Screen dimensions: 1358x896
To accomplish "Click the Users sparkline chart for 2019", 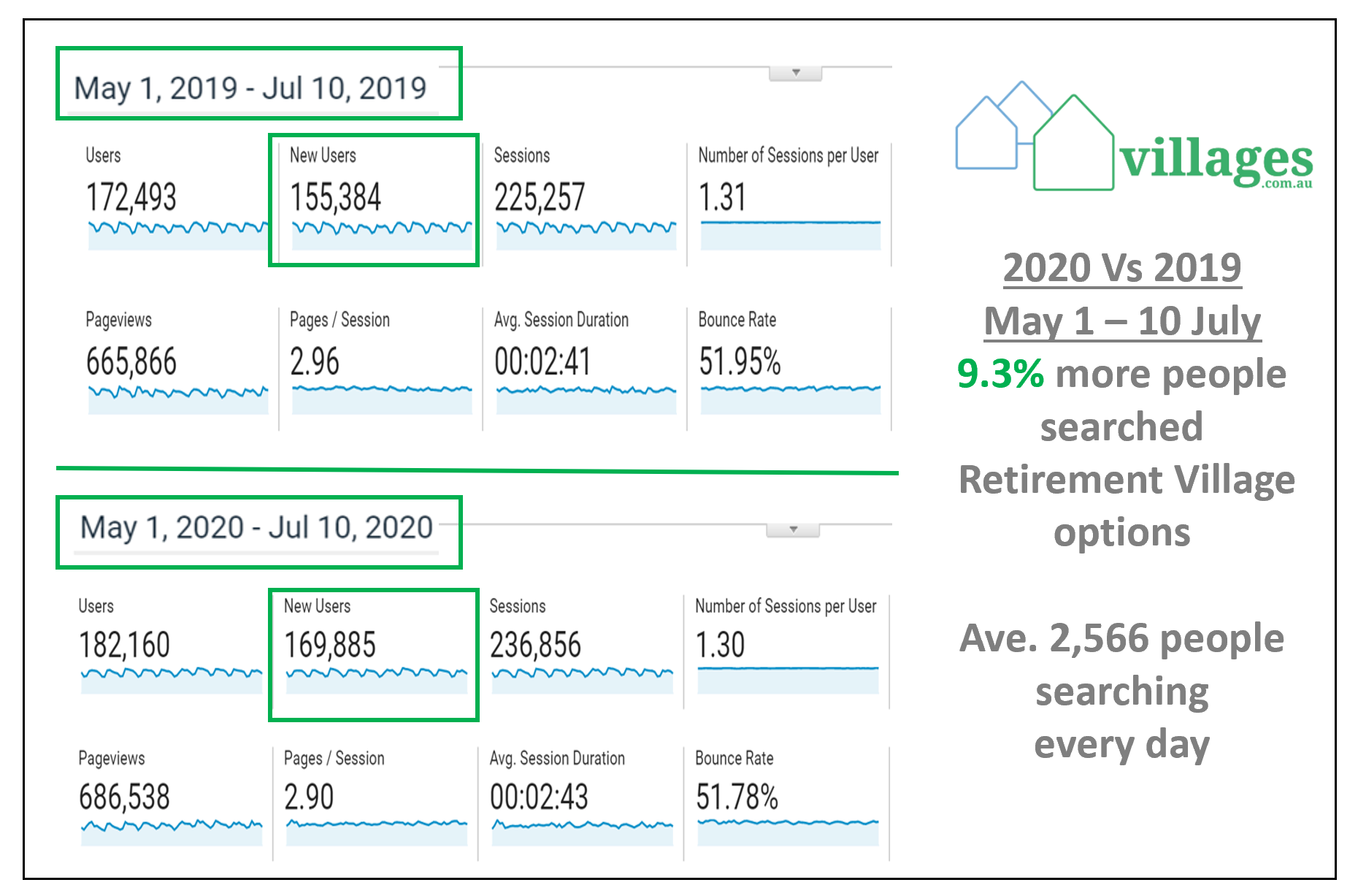I will pos(175,230).
